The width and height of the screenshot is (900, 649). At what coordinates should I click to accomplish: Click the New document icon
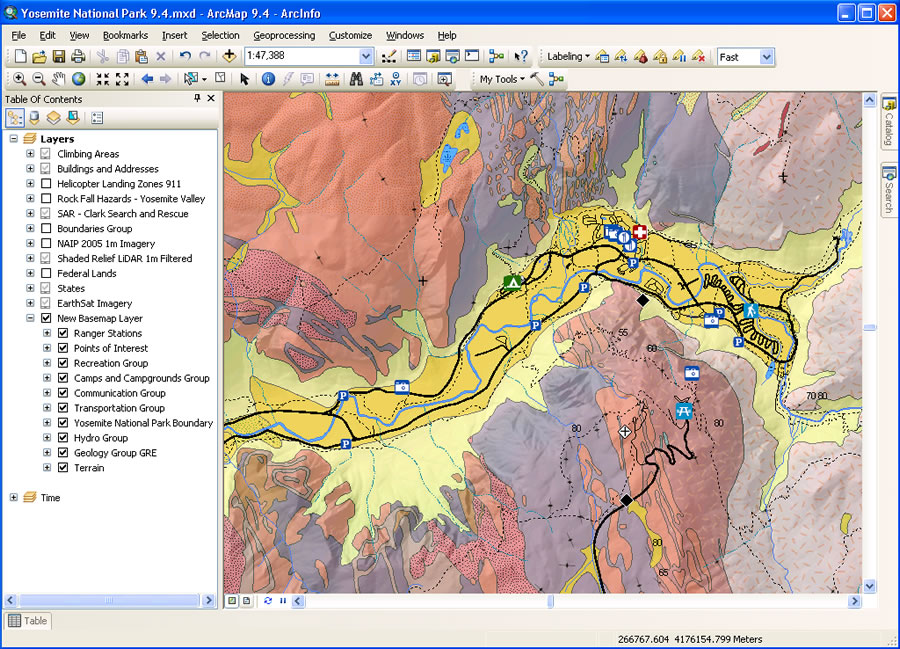pos(20,56)
